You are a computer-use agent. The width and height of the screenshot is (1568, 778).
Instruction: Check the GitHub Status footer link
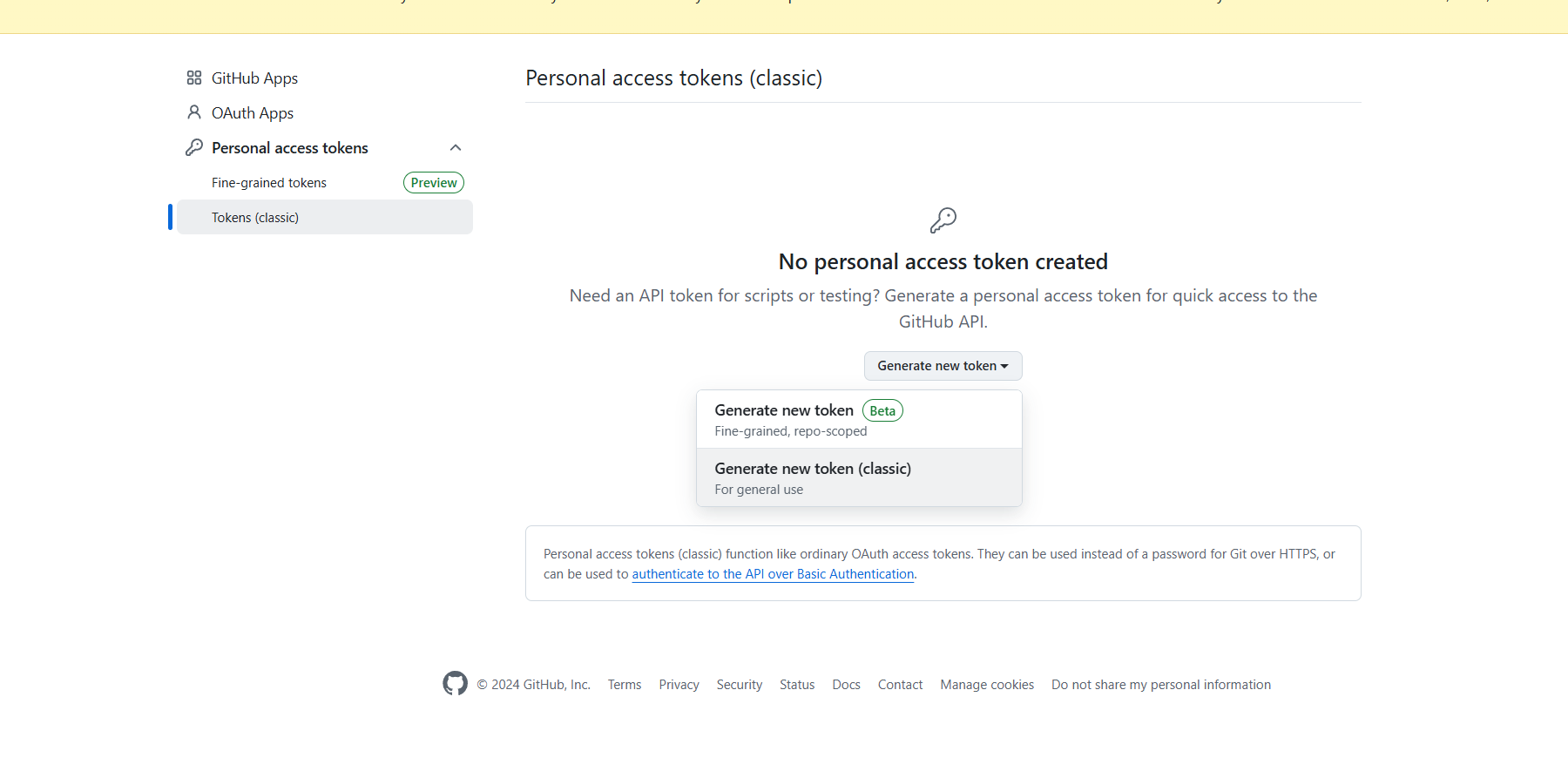(x=797, y=685)
